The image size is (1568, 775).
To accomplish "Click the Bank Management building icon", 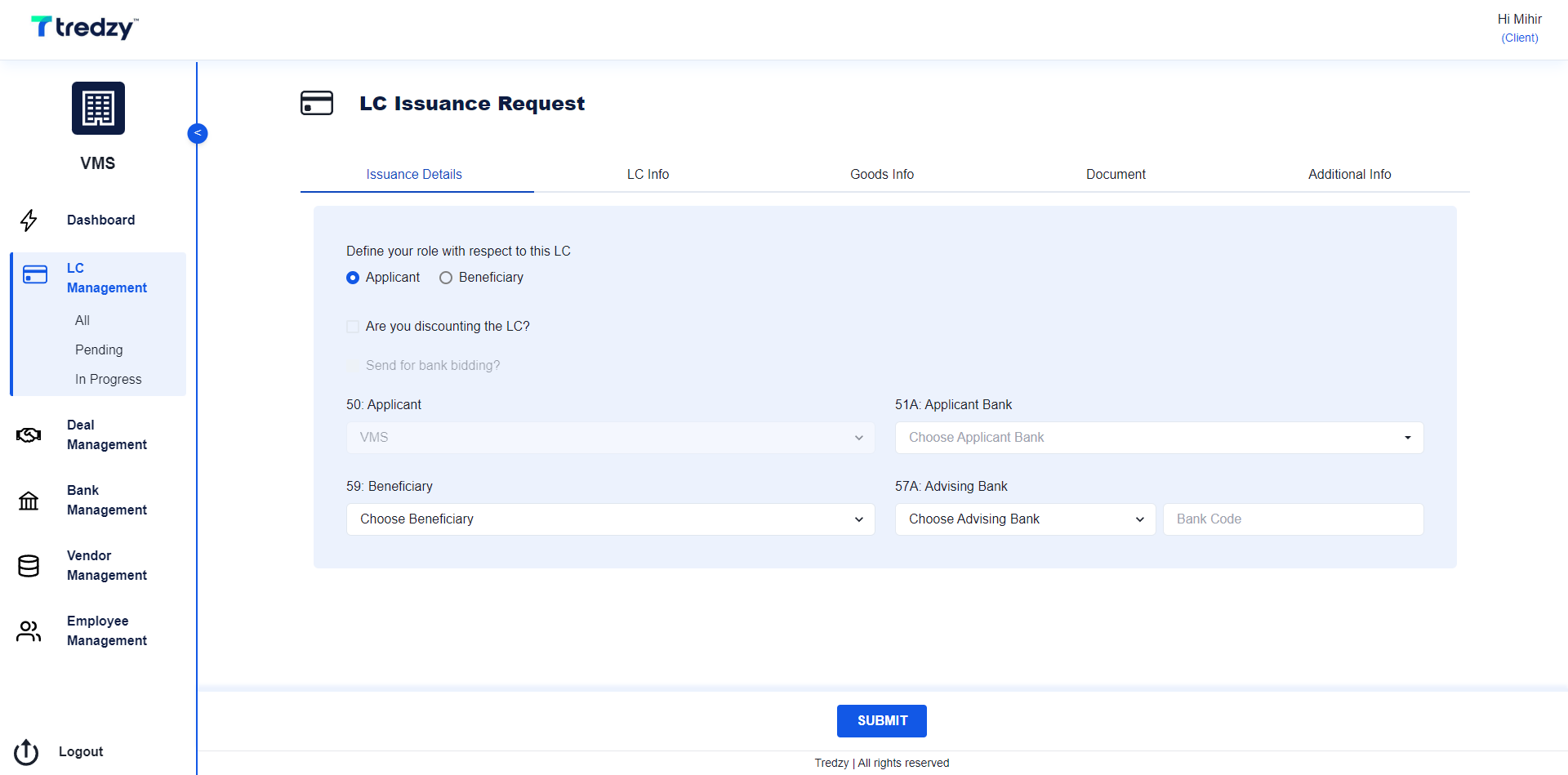I will [29, 501].
